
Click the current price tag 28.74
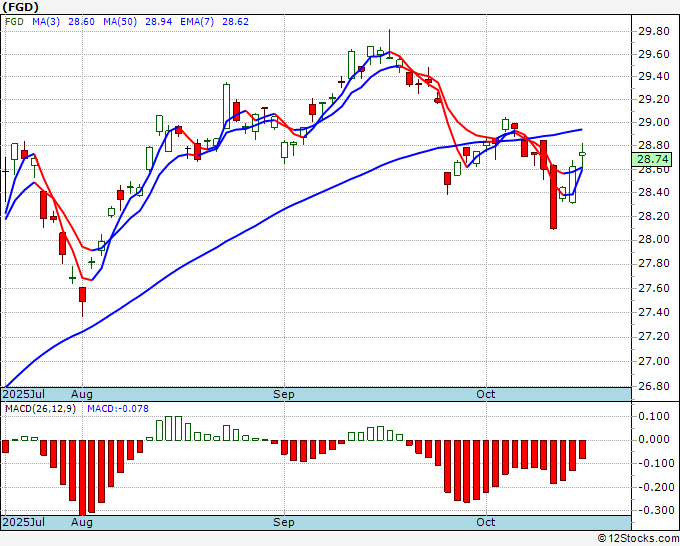coord(651,160)
